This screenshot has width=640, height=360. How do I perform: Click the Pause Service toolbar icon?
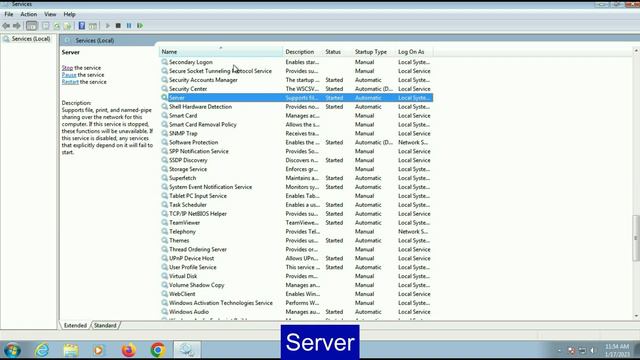tap(129, 26)
